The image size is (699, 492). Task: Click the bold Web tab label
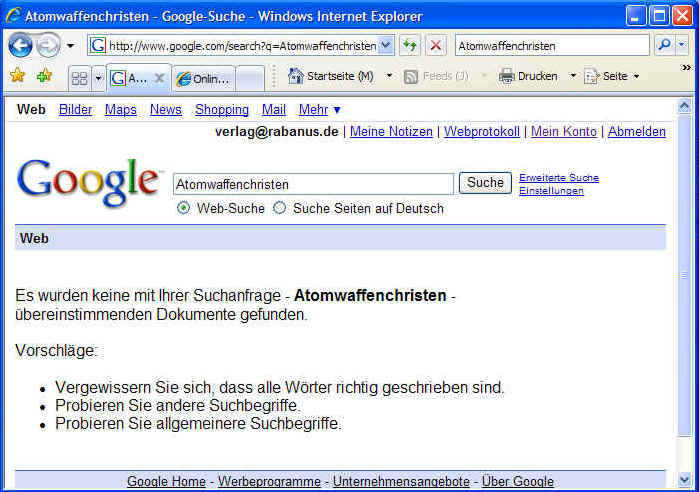click(31, 110)
